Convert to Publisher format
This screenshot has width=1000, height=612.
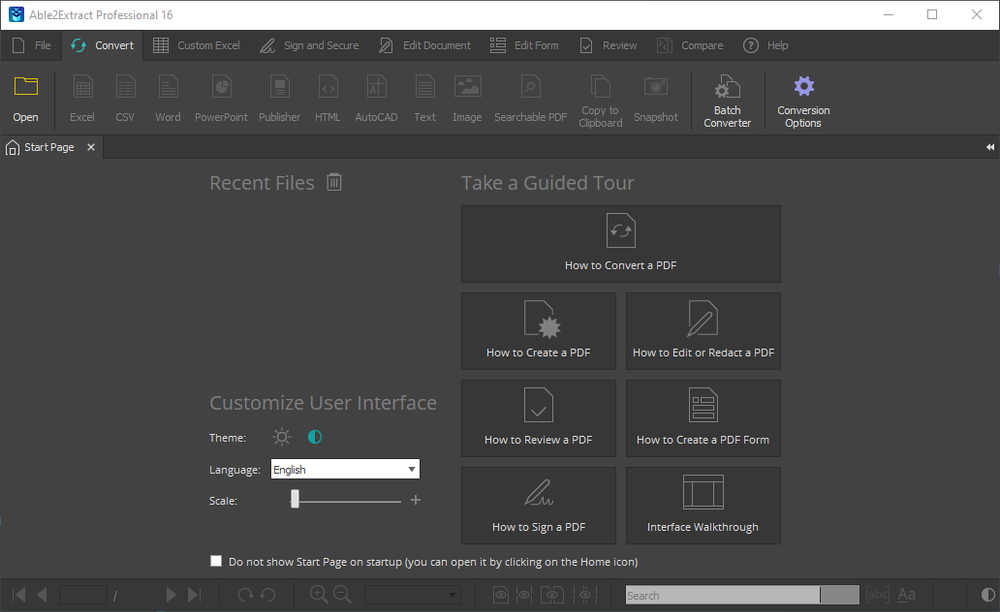point(279,99)
